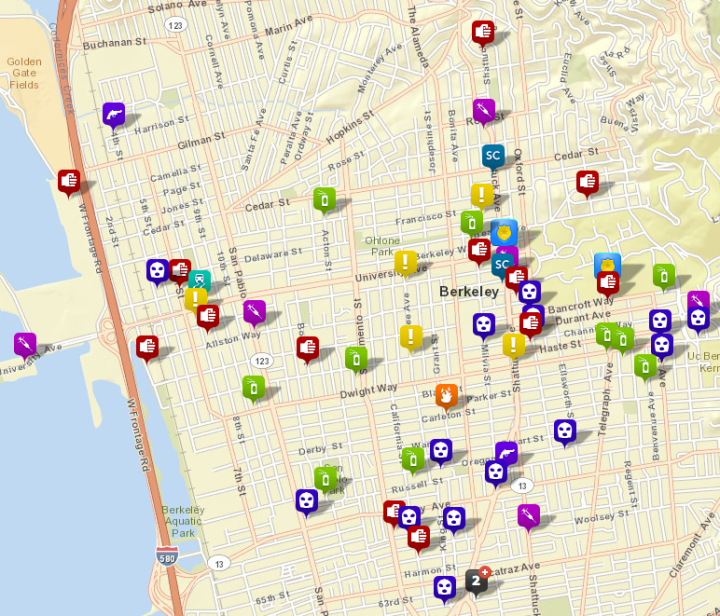This screenshot has height=616, width=720.
Task: Click the Dwight Way street label
Action: 368,391
